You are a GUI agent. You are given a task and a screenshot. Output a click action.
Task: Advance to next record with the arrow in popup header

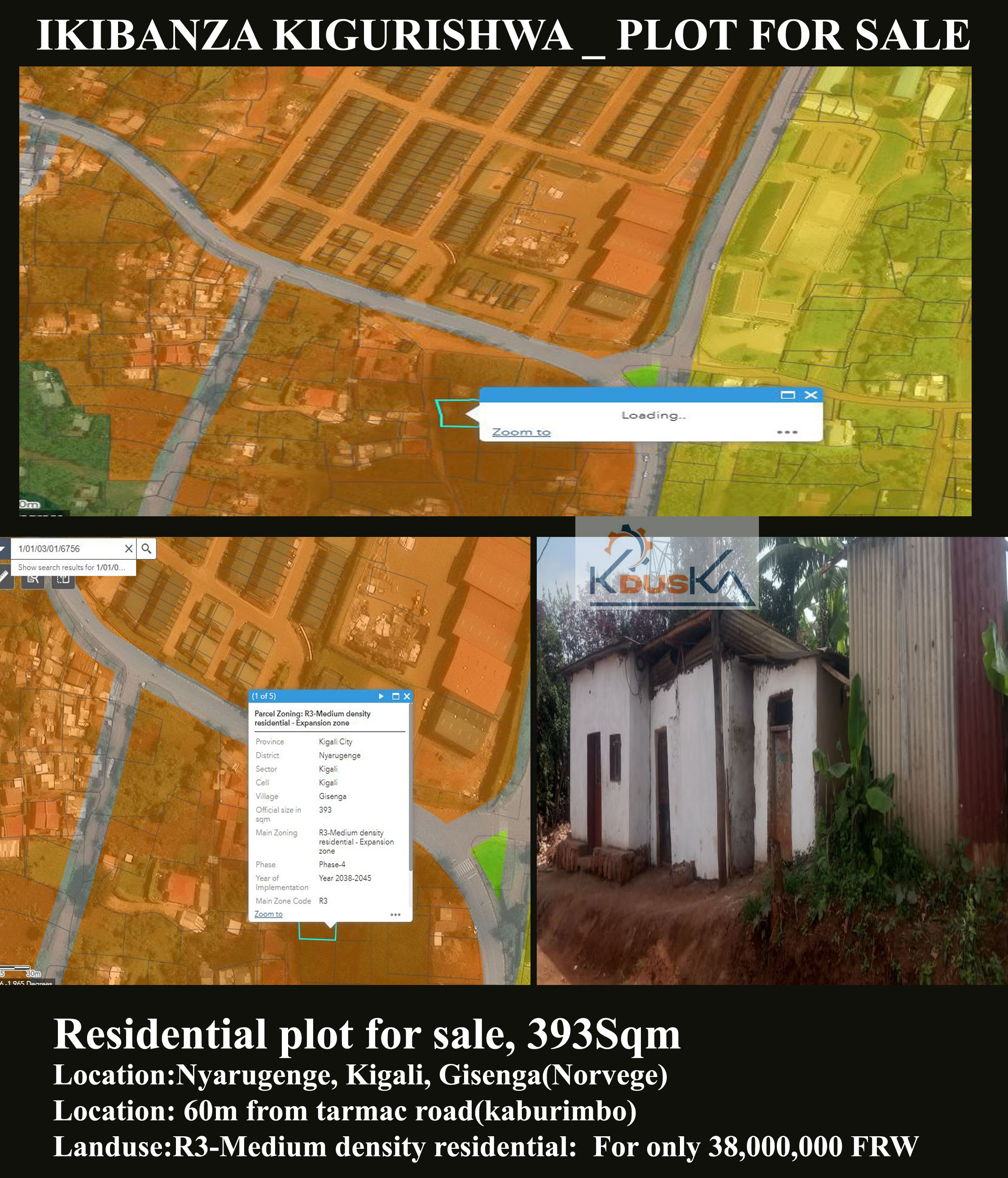pos(381,696)
